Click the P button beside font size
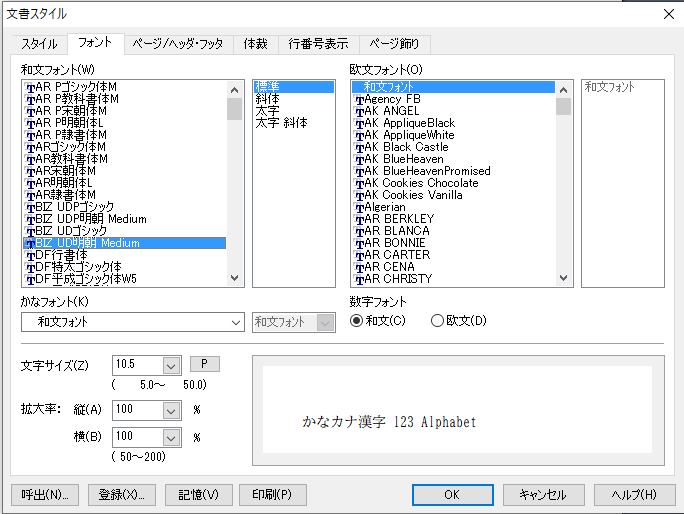The width and height of the screenshot is (684, 514). [x=204, y=364]
